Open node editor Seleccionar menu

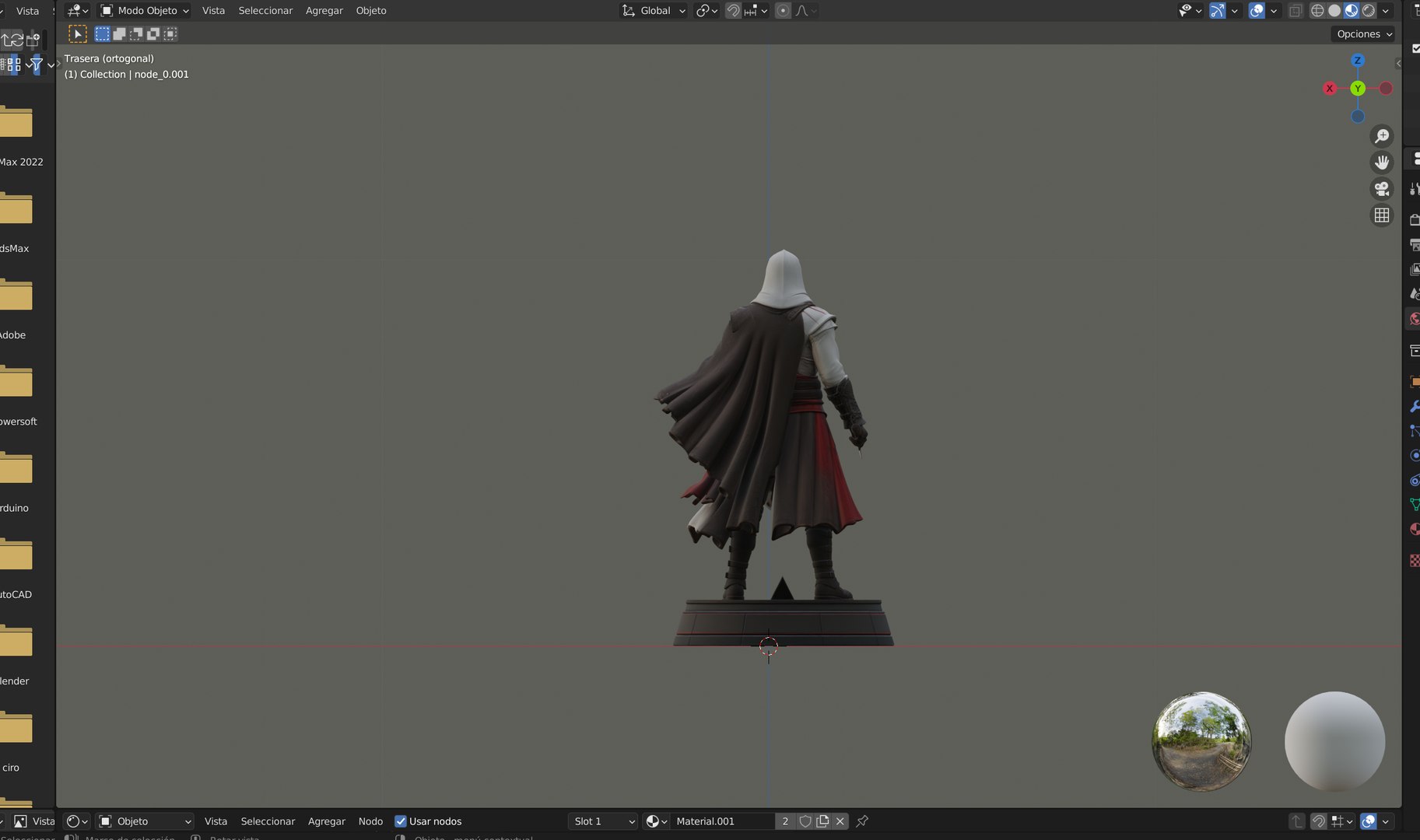coord(268,821)
